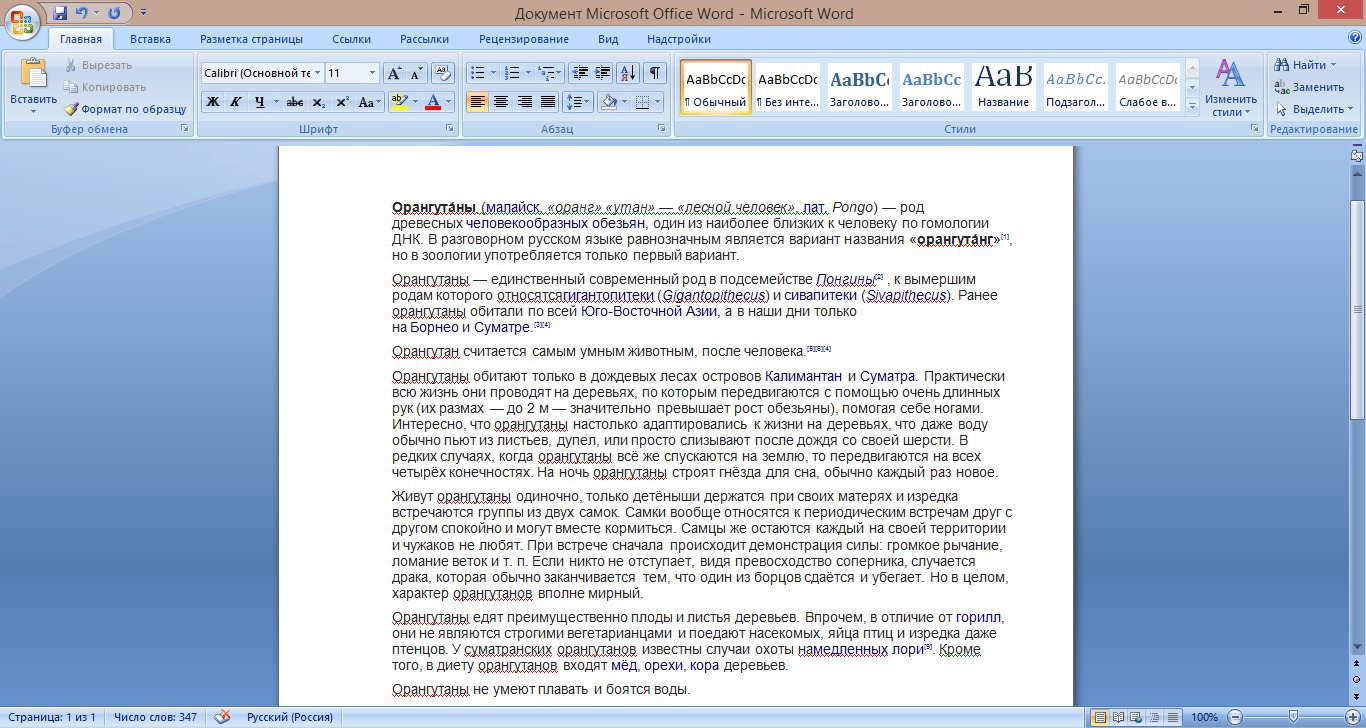The image size is (1366, 728).
Task: Click the Format Painter (Формат по образцу) button
Action: point(126,109)
